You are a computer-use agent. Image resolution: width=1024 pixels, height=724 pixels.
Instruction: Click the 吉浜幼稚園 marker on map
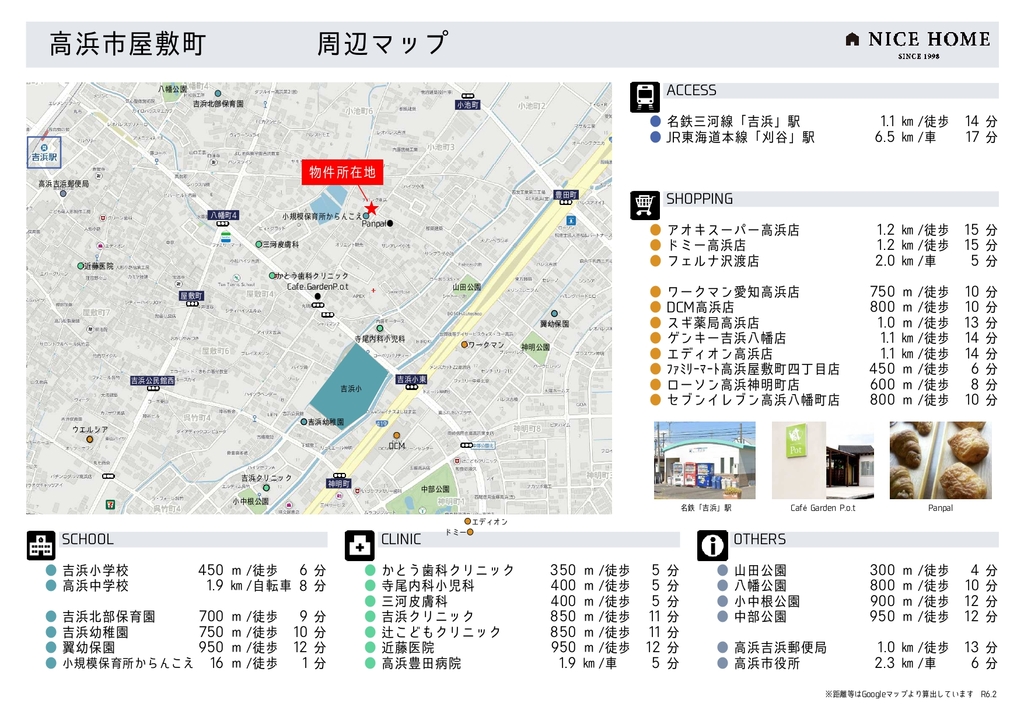pyautogui.click(x=304, y=422)
